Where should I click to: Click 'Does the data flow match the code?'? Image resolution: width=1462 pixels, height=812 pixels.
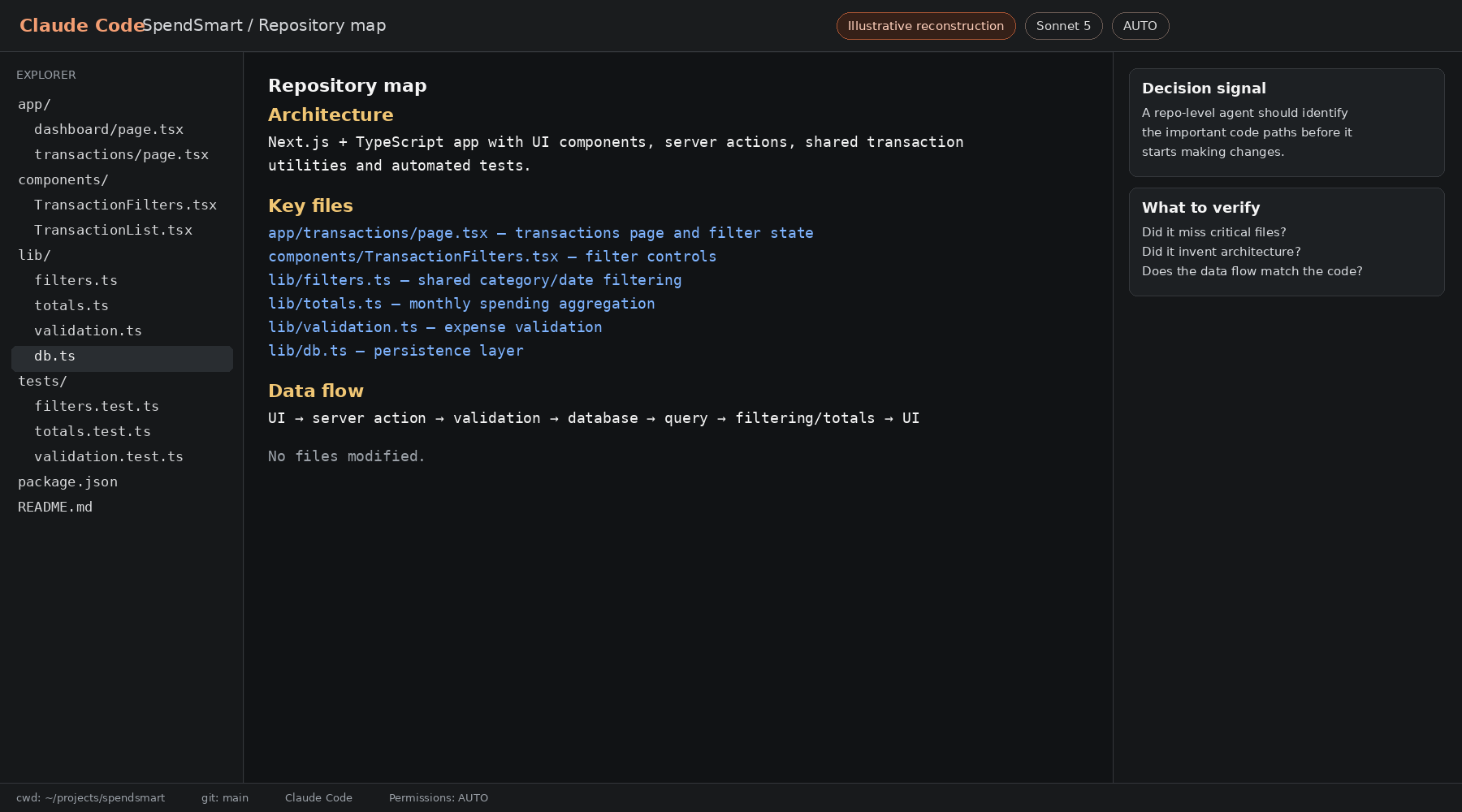click(x=1252, y=271)
